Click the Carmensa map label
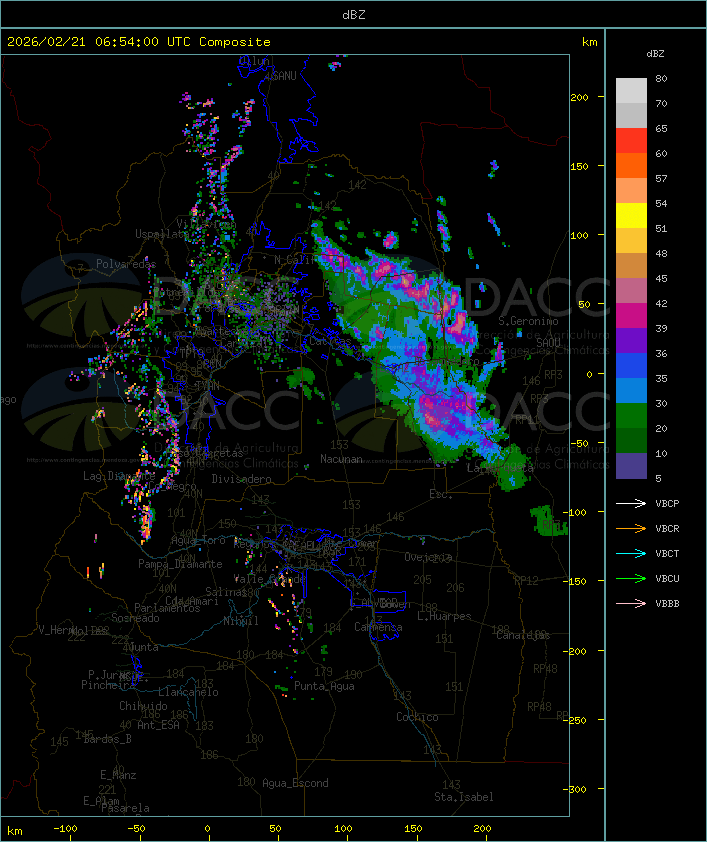The width and height of the screenshot is (707, 842). [x=378, y=627]
